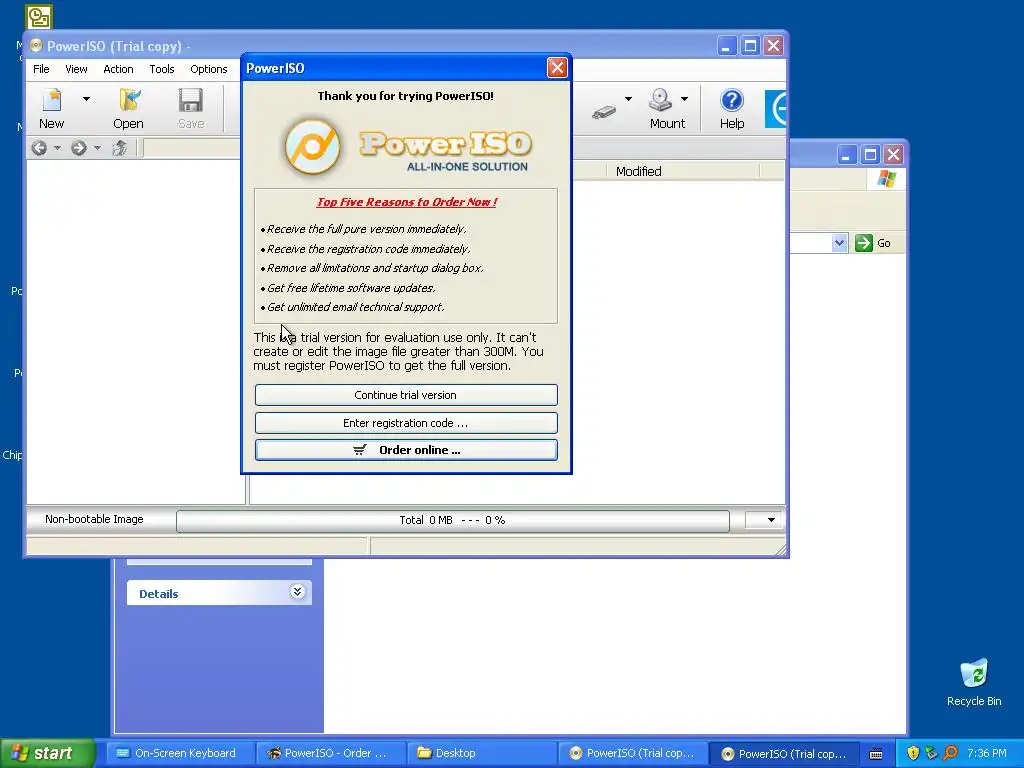Open the File menu

point(41,69)
